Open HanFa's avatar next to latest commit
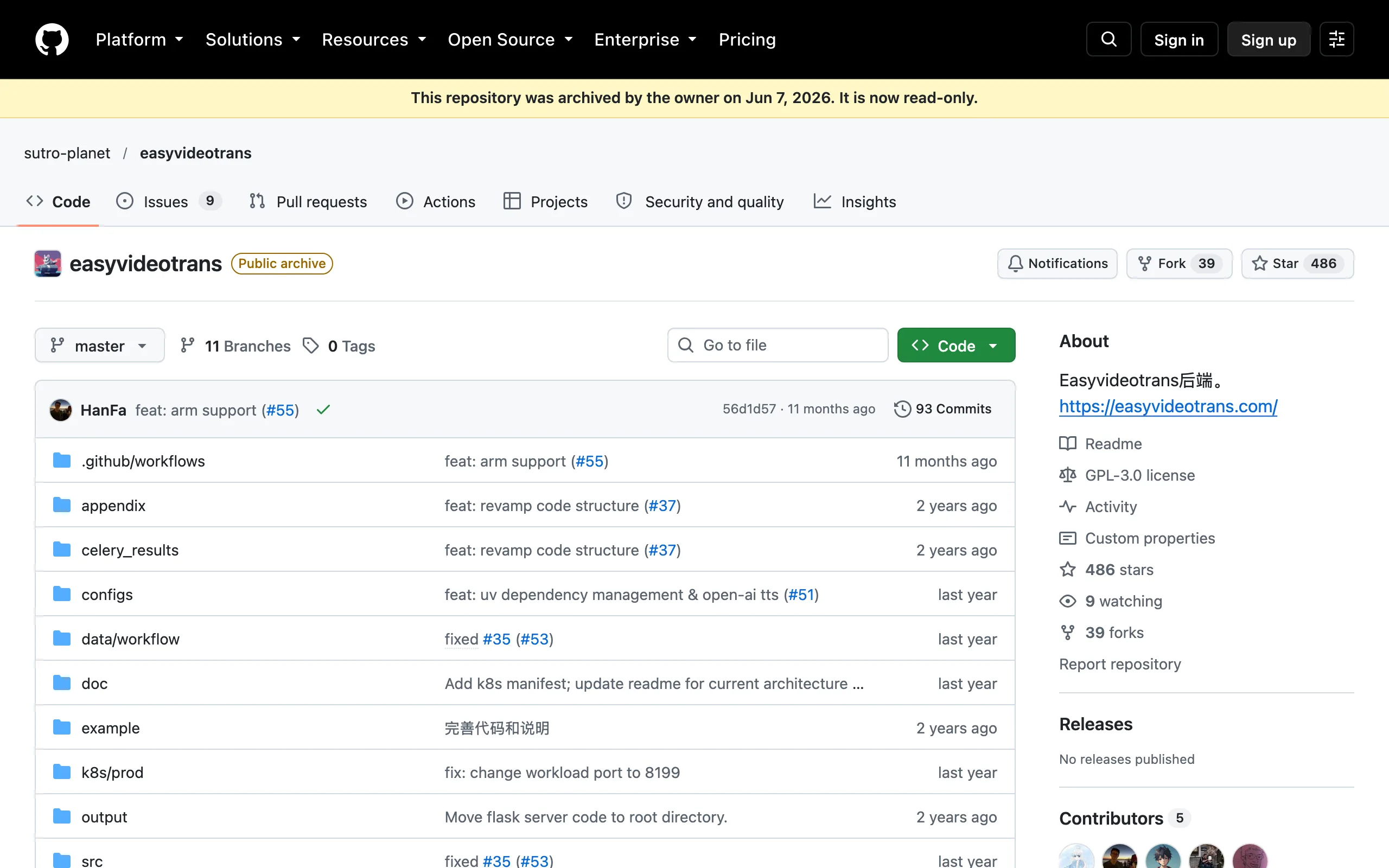 60,410
